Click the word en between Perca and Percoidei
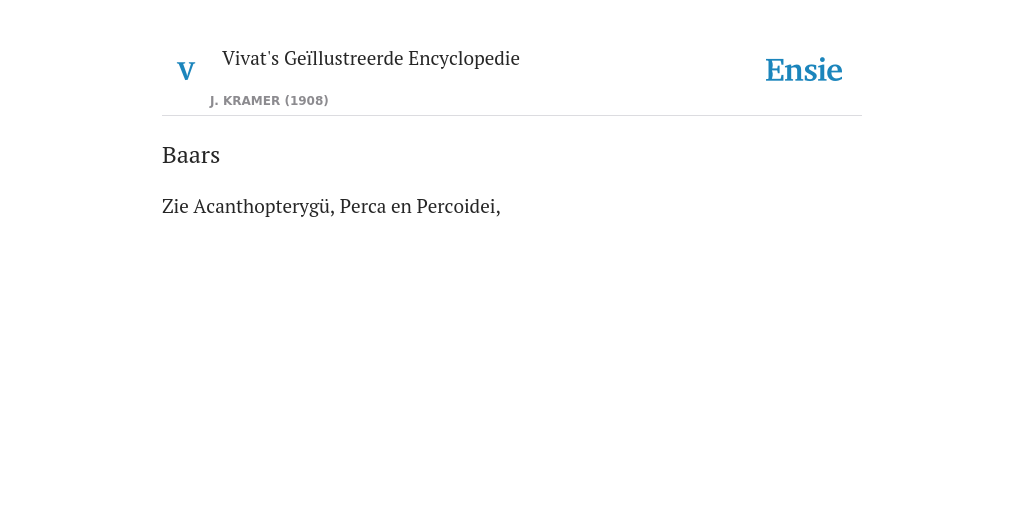 pyautogui.click(x=401, y=207)
